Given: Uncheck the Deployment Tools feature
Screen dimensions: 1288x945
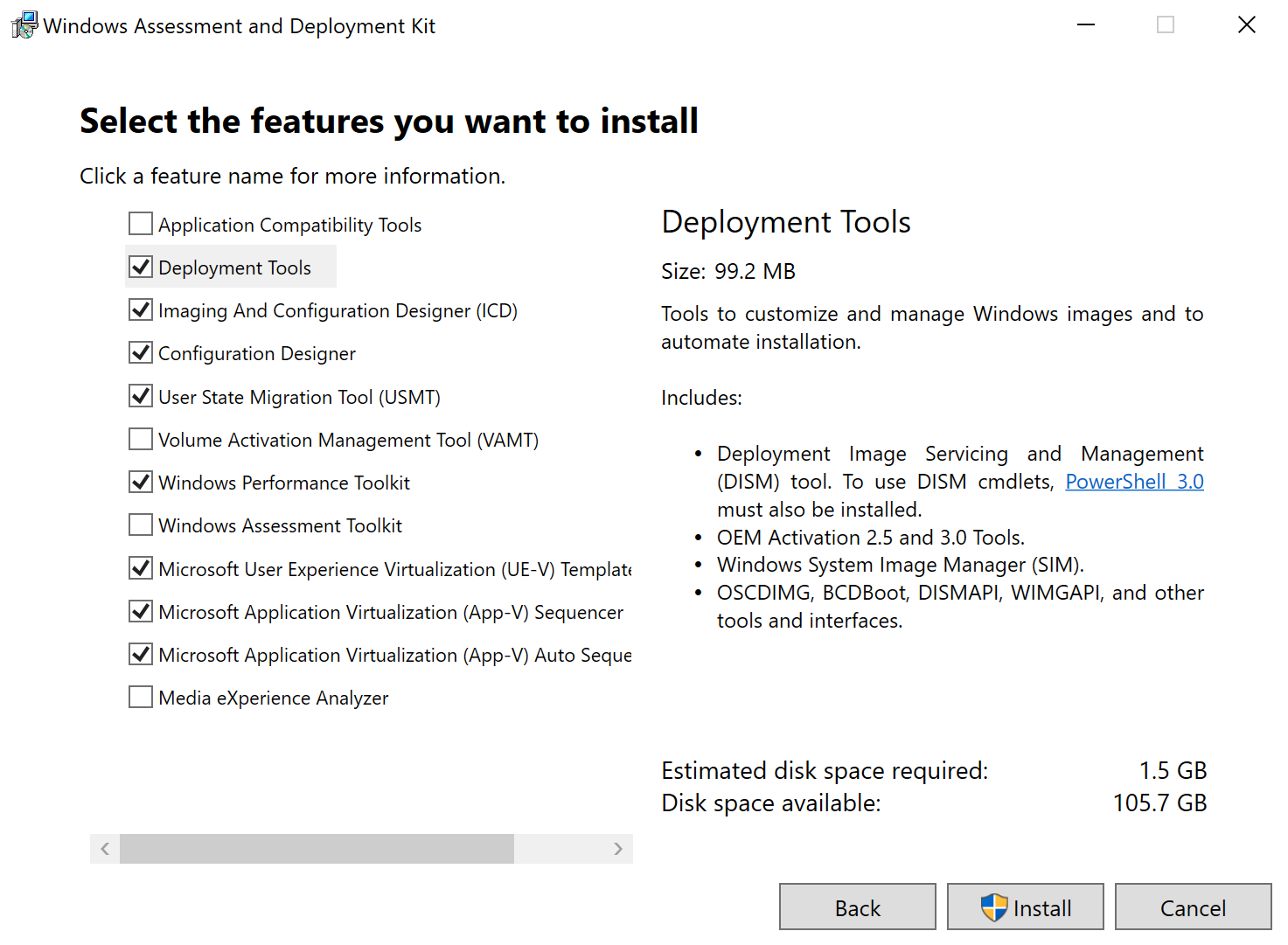Looking at the screenshot, I should [x=140, y=267].
